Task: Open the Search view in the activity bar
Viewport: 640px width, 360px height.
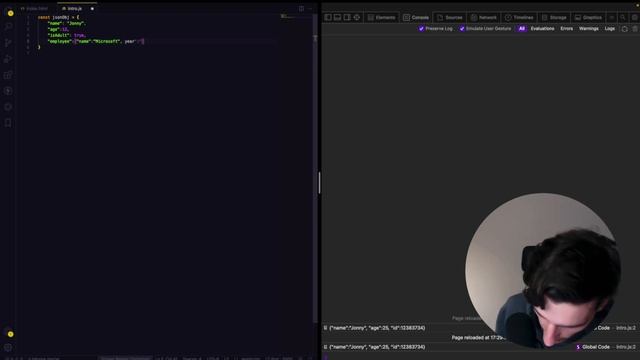Action: tap(8, 27)
